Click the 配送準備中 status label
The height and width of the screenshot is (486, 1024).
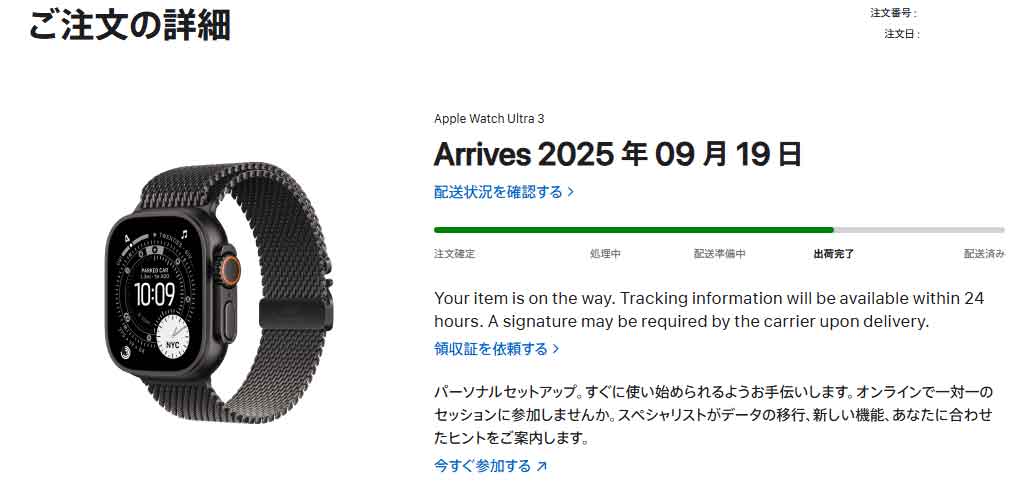point(719,254)
